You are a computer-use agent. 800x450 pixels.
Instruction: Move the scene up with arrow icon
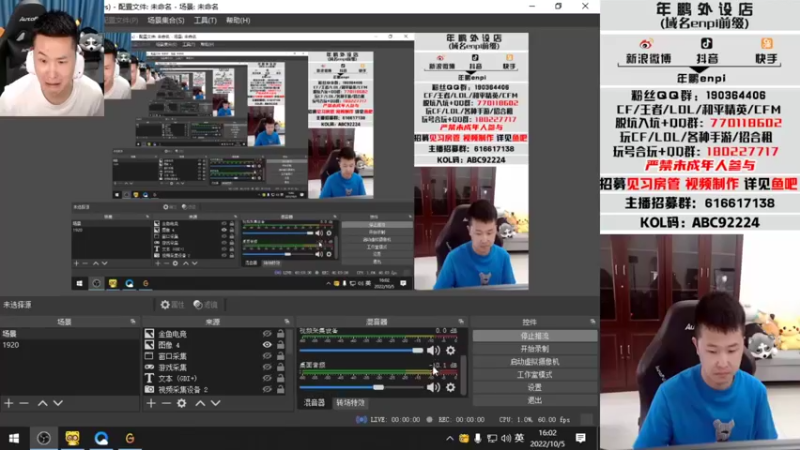[42, 403]
